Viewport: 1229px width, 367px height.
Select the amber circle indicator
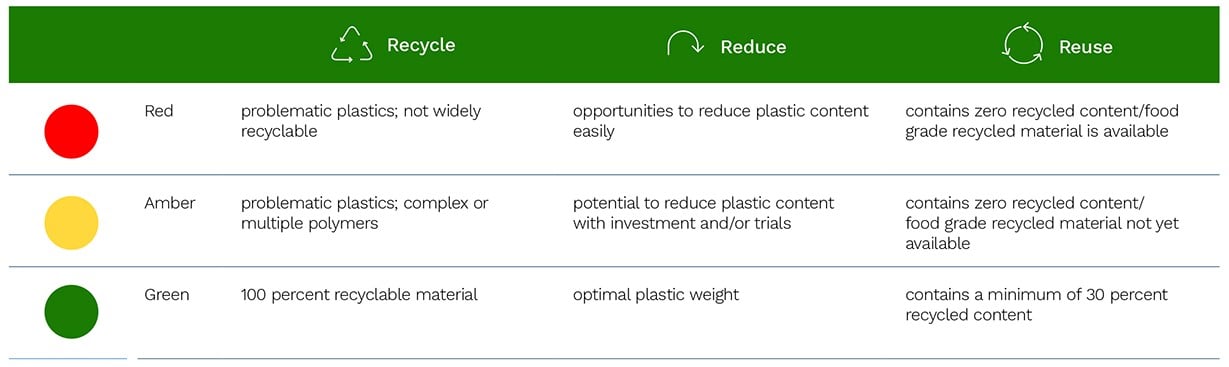click(71, 222)
